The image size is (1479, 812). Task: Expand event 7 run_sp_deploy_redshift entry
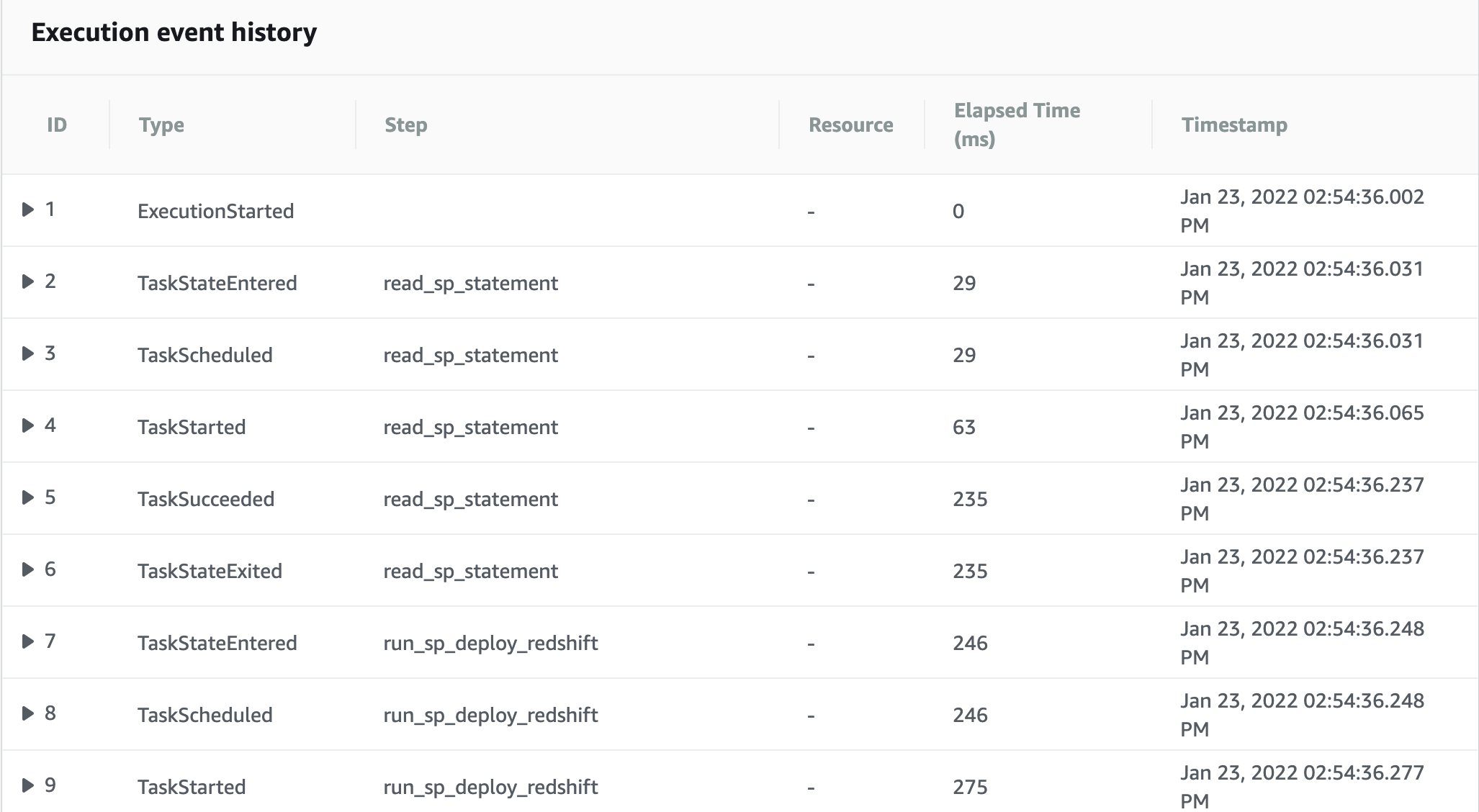(x=28, y=641)
